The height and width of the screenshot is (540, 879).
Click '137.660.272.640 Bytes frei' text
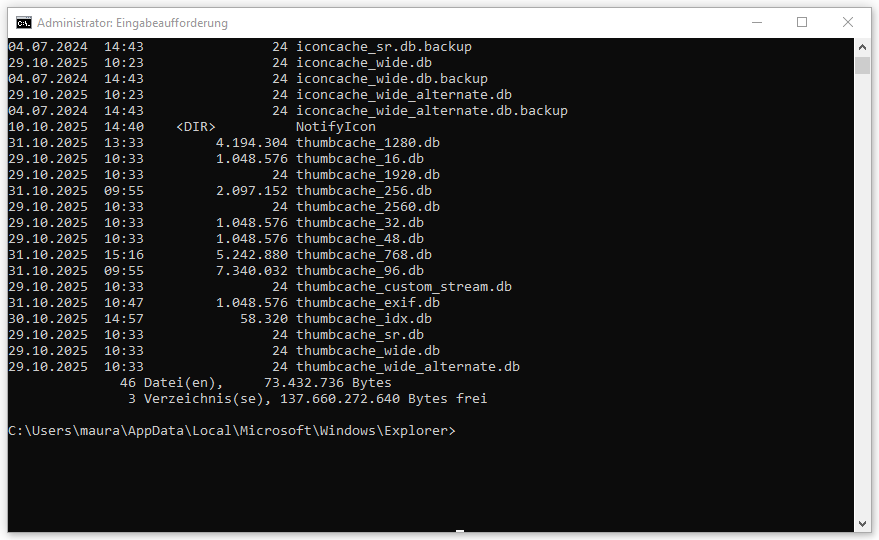[383, 399]
